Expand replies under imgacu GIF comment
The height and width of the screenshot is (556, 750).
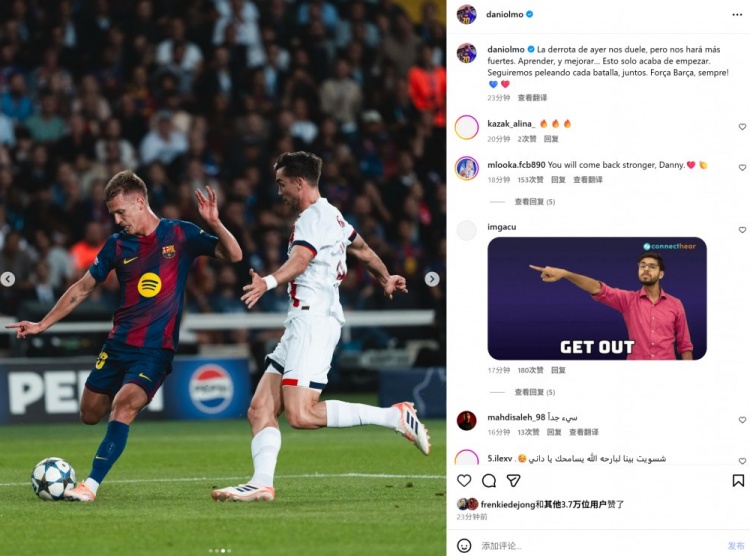tap(535, 392)
